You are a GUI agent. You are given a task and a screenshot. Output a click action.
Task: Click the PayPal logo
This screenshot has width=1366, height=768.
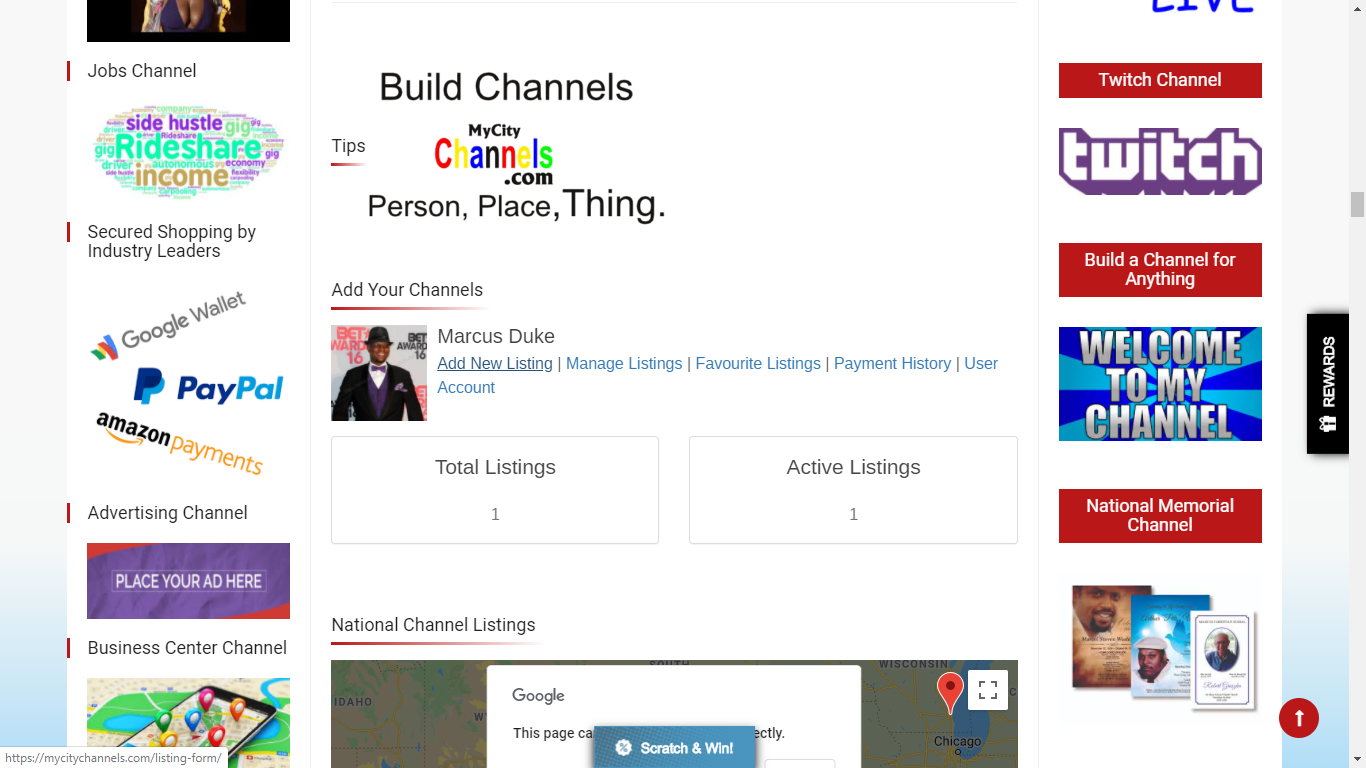[209, 387]
